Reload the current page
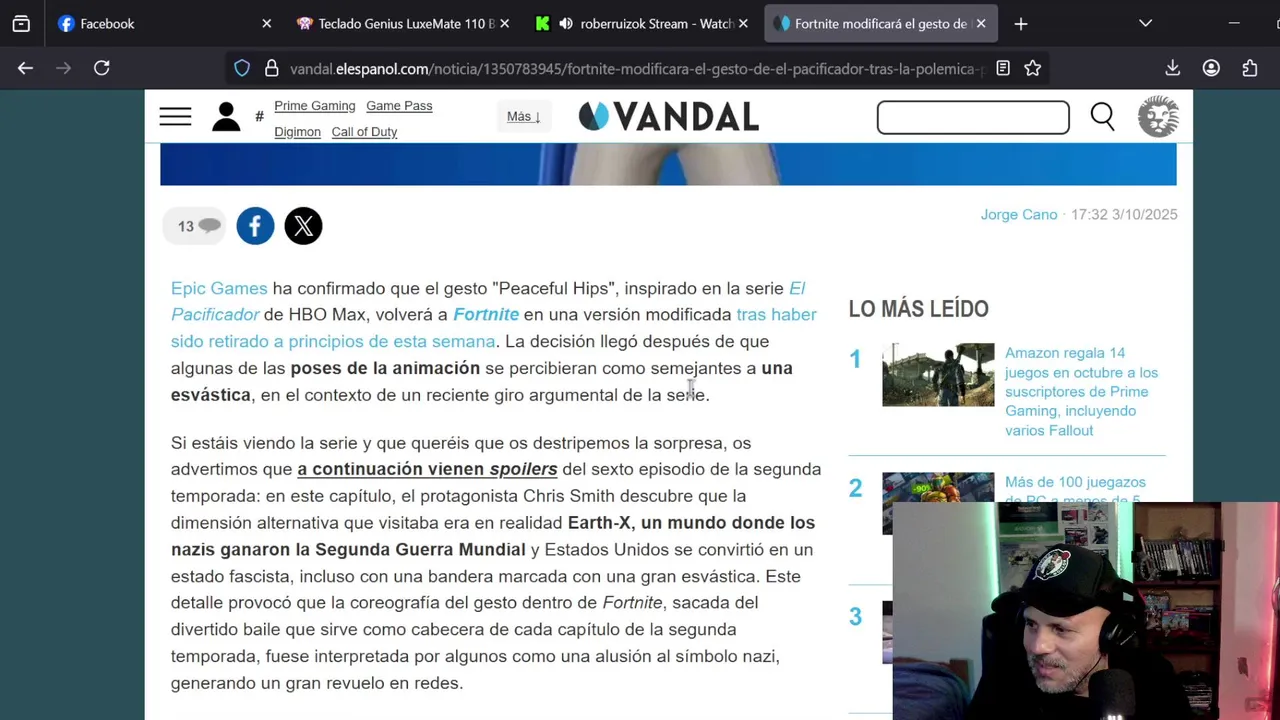Screen dimensions: 1280x720 [x=101, y=68]
